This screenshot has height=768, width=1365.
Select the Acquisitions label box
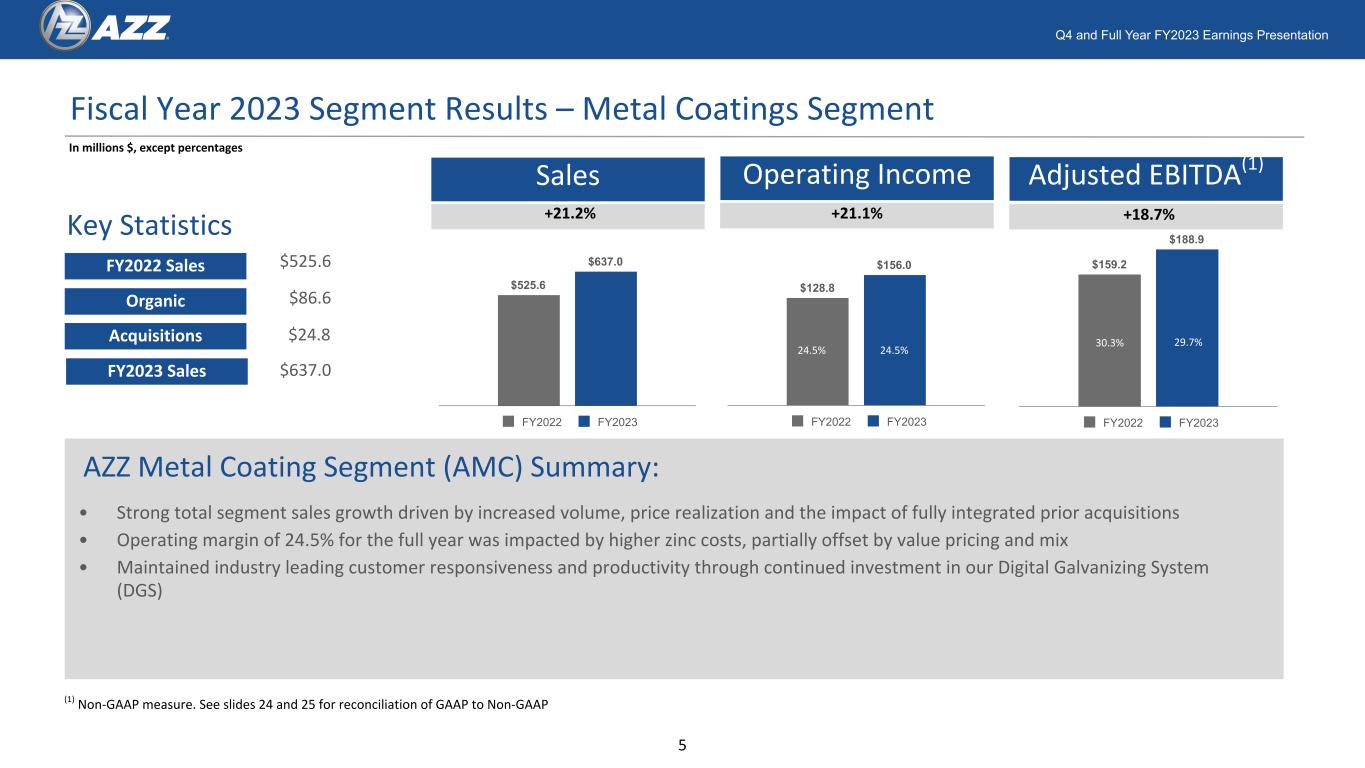155,336
